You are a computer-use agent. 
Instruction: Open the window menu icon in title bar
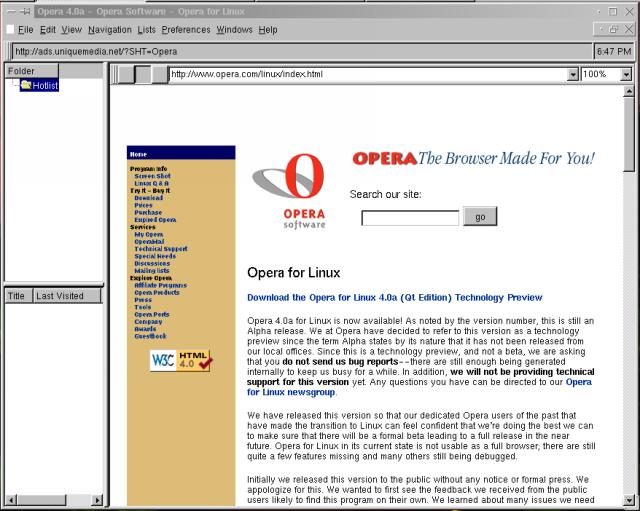[10, 10]
